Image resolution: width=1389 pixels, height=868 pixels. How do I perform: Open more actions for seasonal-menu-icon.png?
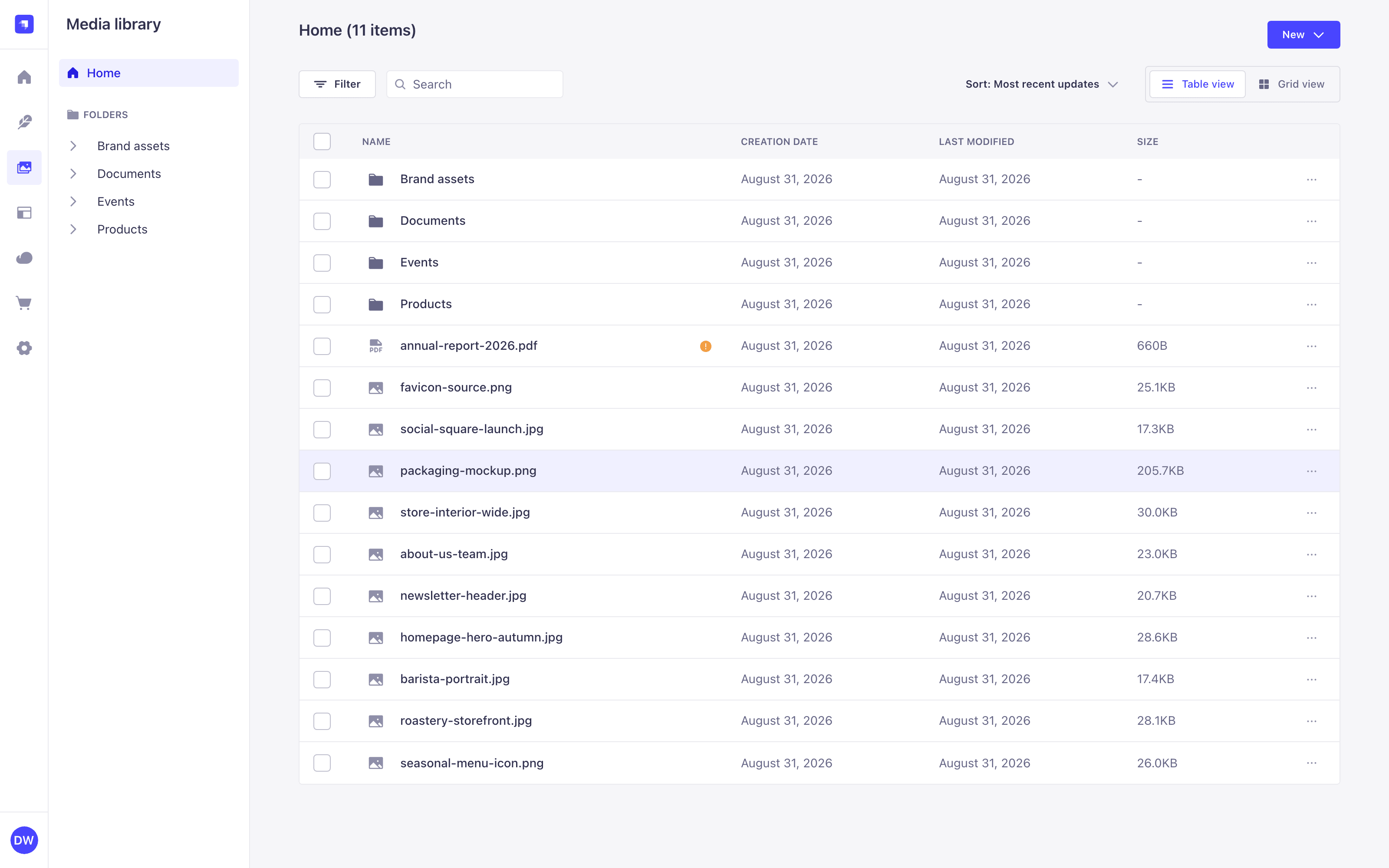(x=1311, y=763)
